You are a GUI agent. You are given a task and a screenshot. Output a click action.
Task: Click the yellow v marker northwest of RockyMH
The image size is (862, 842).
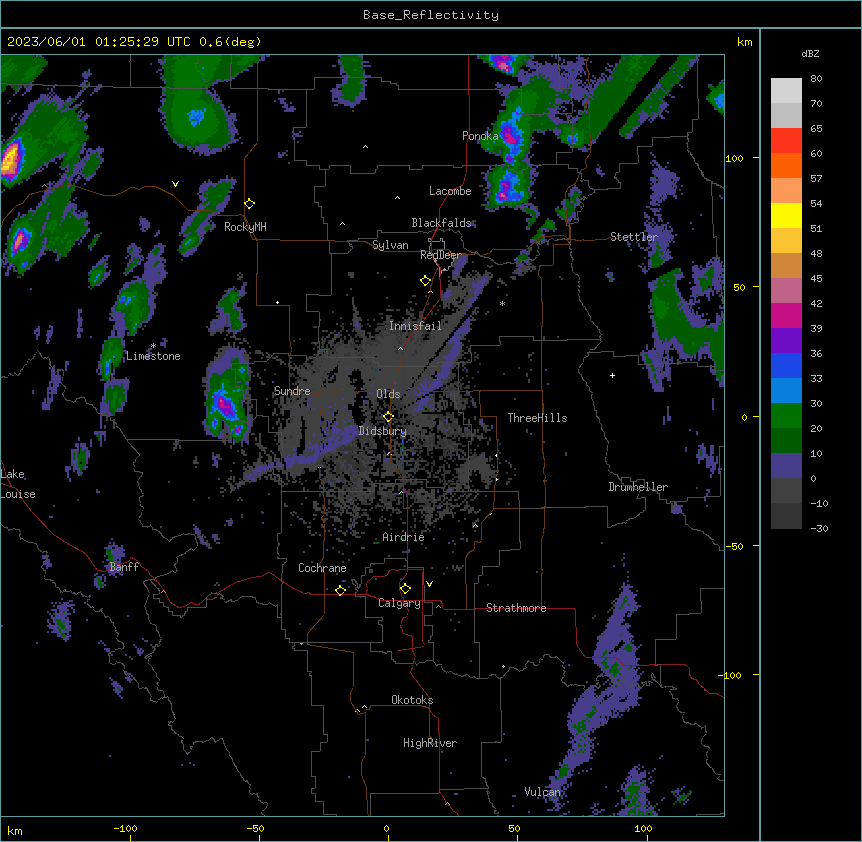point(175,184)
